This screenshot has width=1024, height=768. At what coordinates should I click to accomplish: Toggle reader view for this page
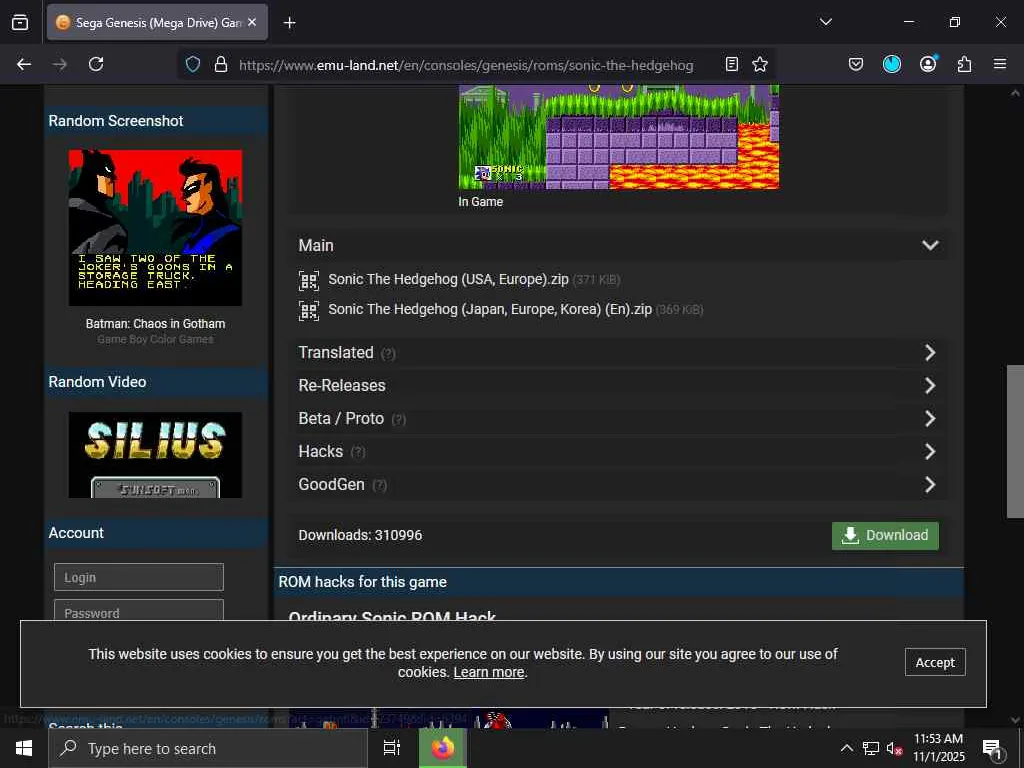[x=732, y=64]
